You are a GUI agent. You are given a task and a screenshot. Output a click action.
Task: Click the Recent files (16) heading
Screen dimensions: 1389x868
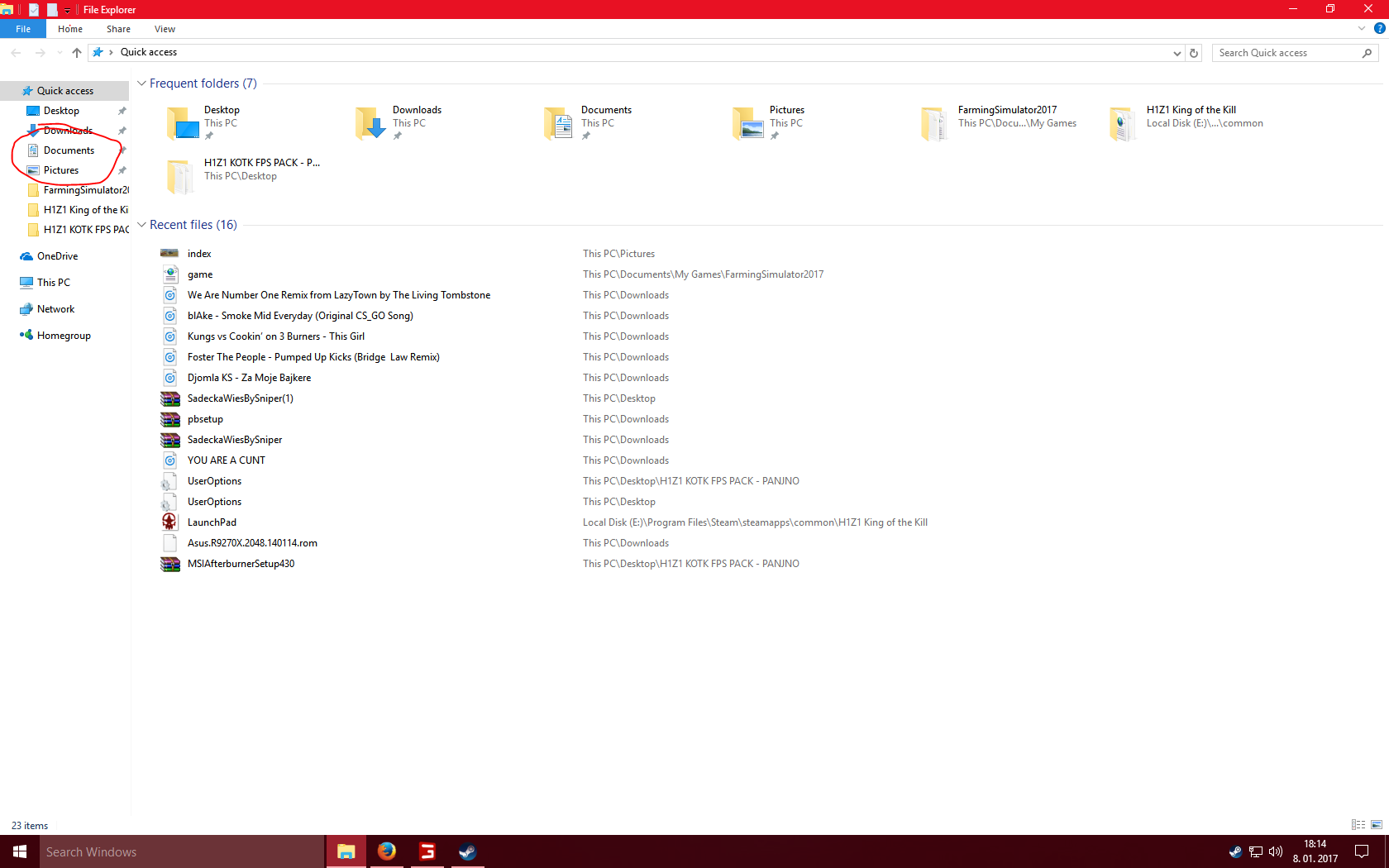tap(193, 225)
